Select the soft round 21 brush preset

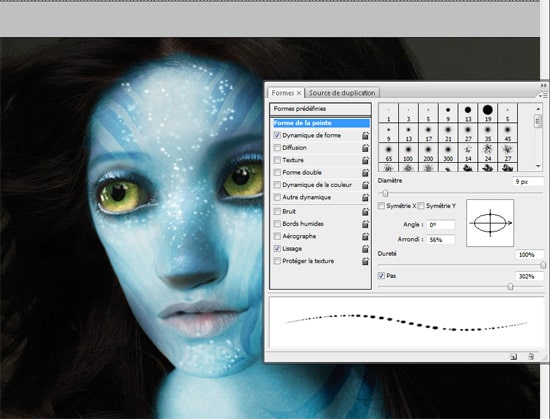(x=448, y=133)
